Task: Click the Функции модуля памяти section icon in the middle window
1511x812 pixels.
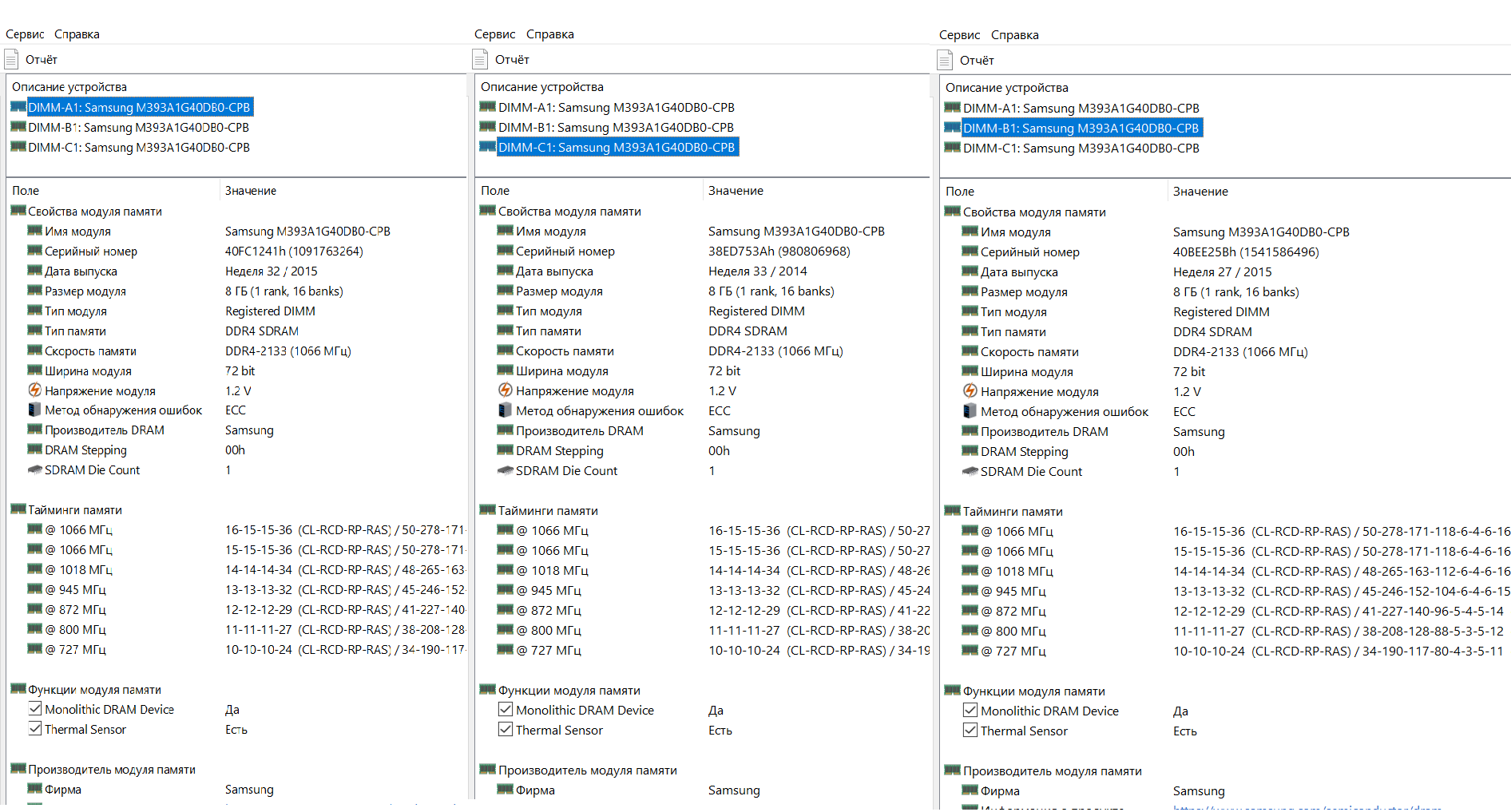Action: tap(488, 690)
